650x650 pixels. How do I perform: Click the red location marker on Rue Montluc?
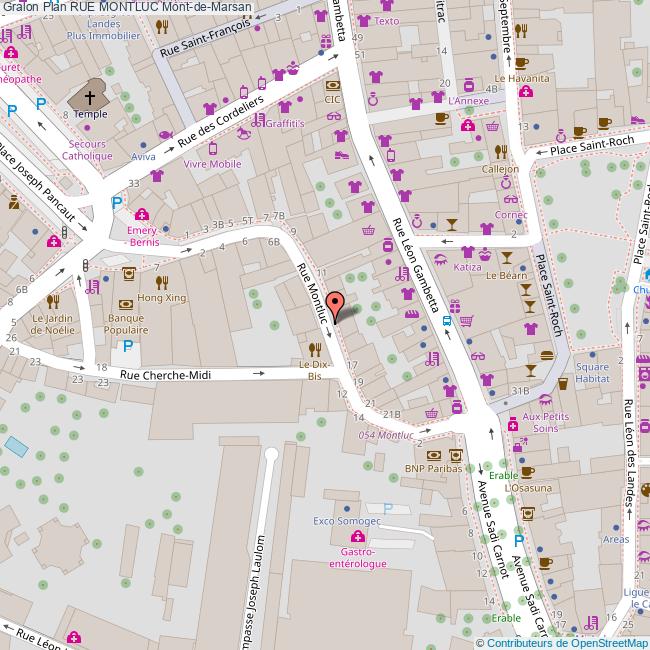[x=336, y=305]
